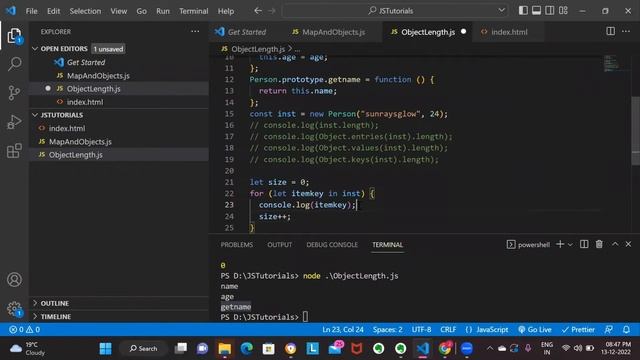
Task: Switch to the Problems panel tab
Action: (x=237, y=244)
